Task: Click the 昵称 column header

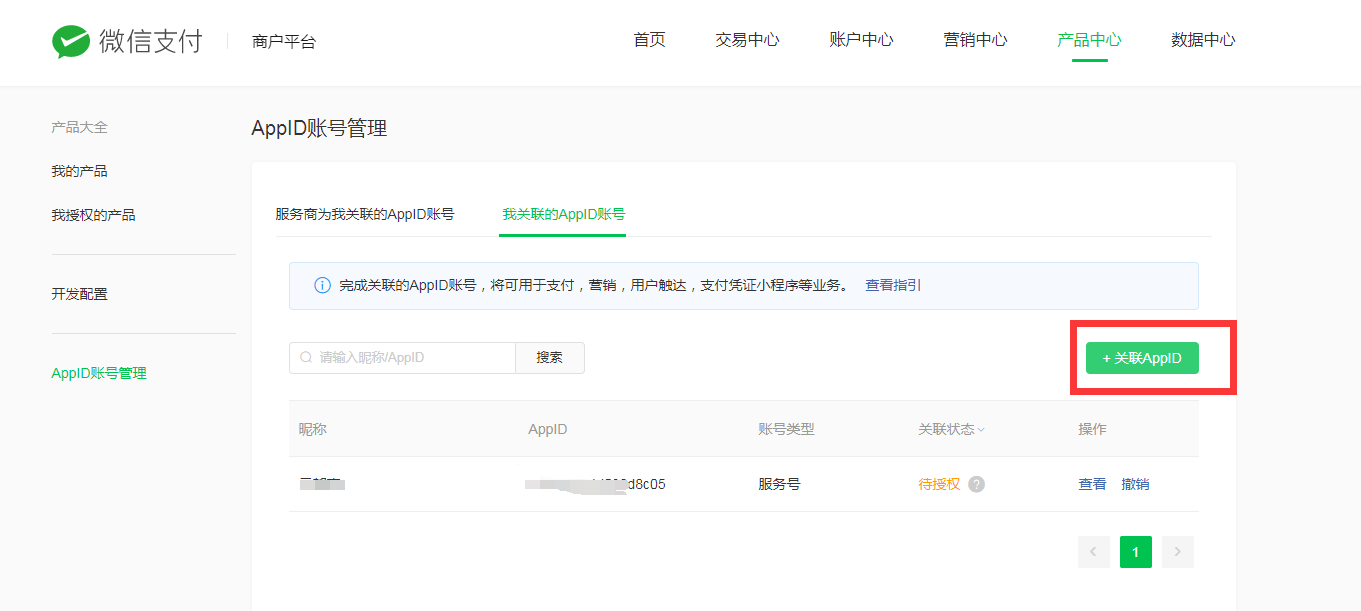Action: (x=313, y=429)
